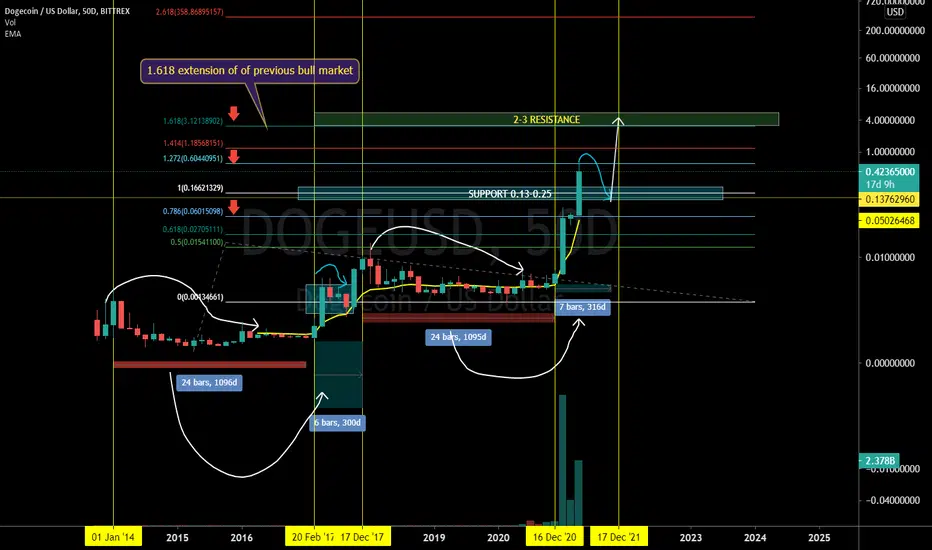Click yellow price tag 0.05026468
This screenshot has width=932, height=550.
tap(889, 221)
